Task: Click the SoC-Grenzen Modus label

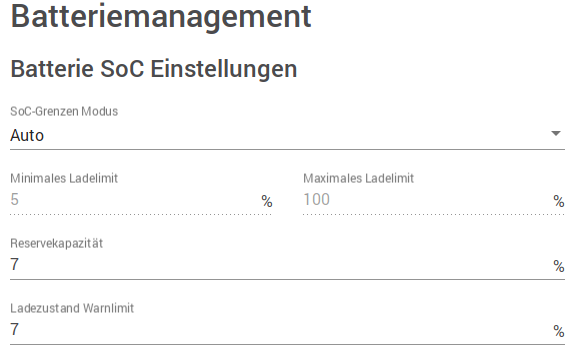Action: click(64, 111)
